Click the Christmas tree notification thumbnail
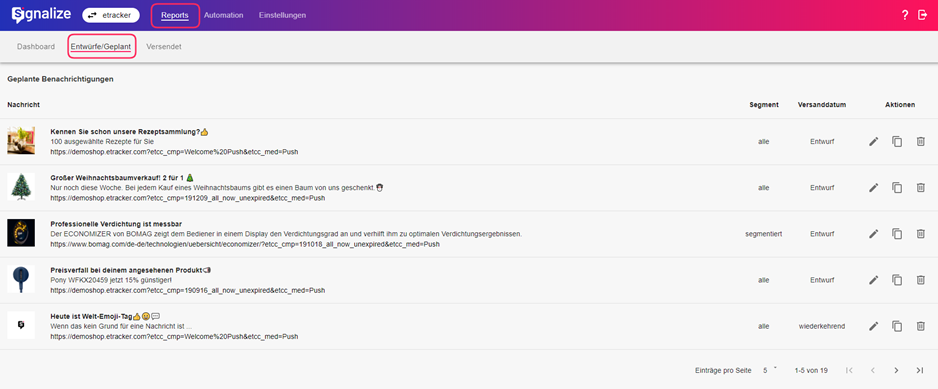 (x=21, y=186)
